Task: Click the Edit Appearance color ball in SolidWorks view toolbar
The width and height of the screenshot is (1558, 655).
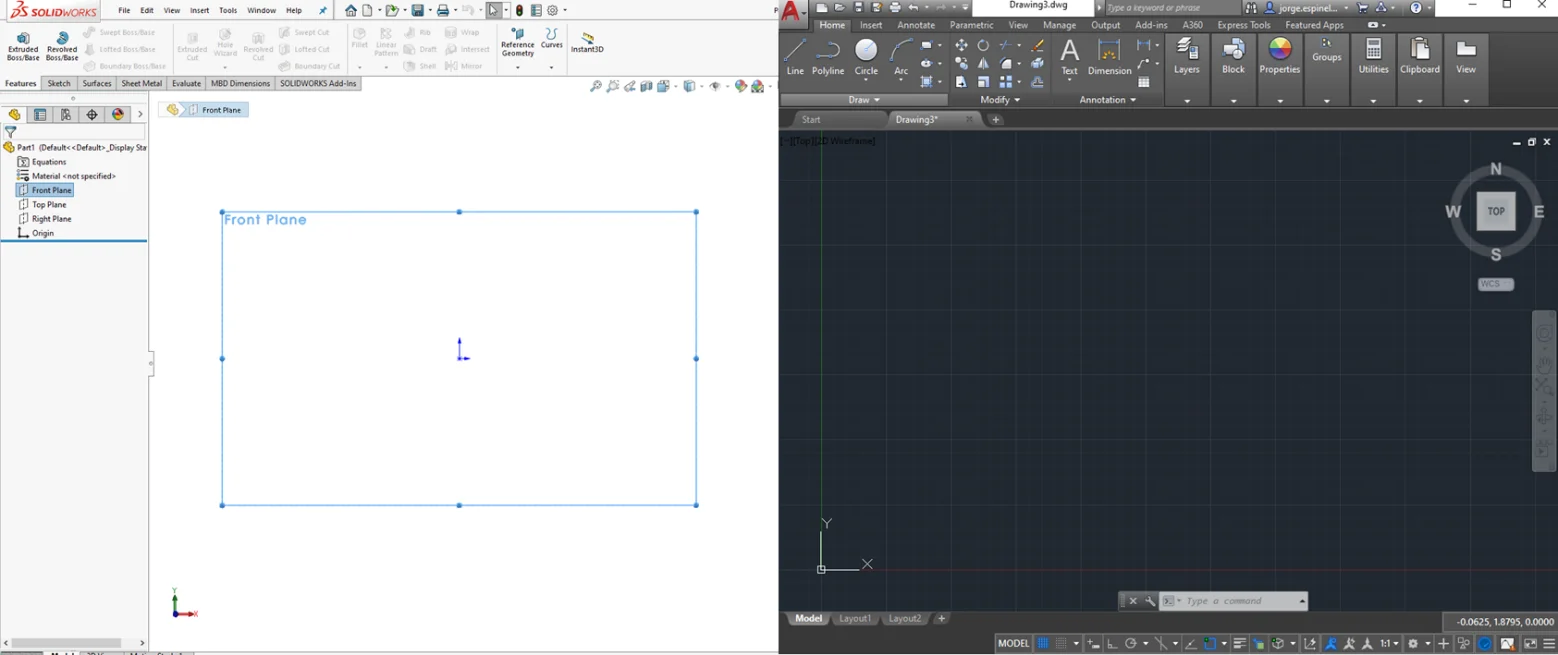Action: tap(741, 87)
